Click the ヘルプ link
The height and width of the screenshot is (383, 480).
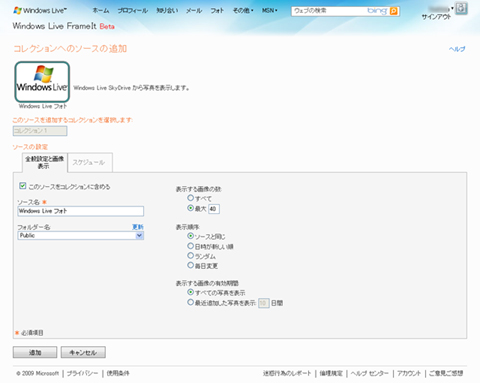[x=457, y=49]
